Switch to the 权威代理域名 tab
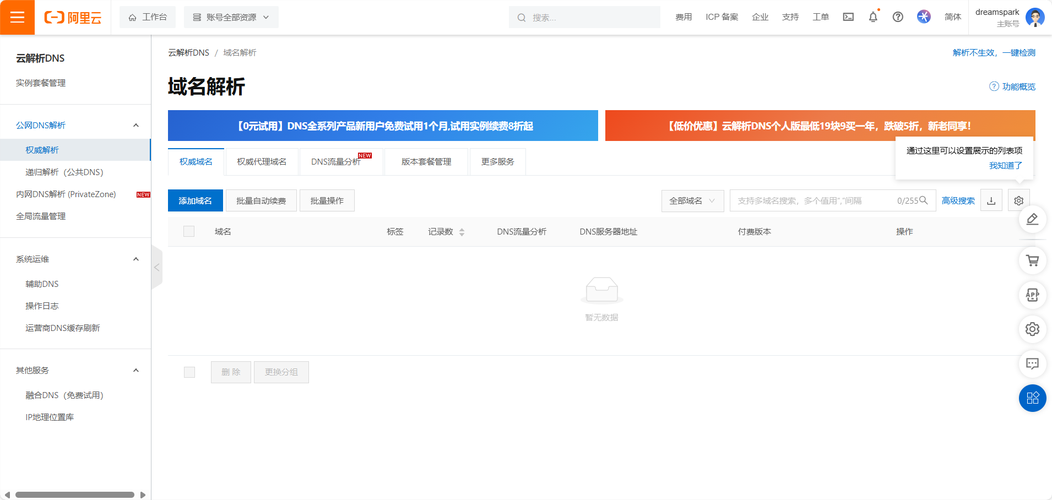 click(262, 162)
